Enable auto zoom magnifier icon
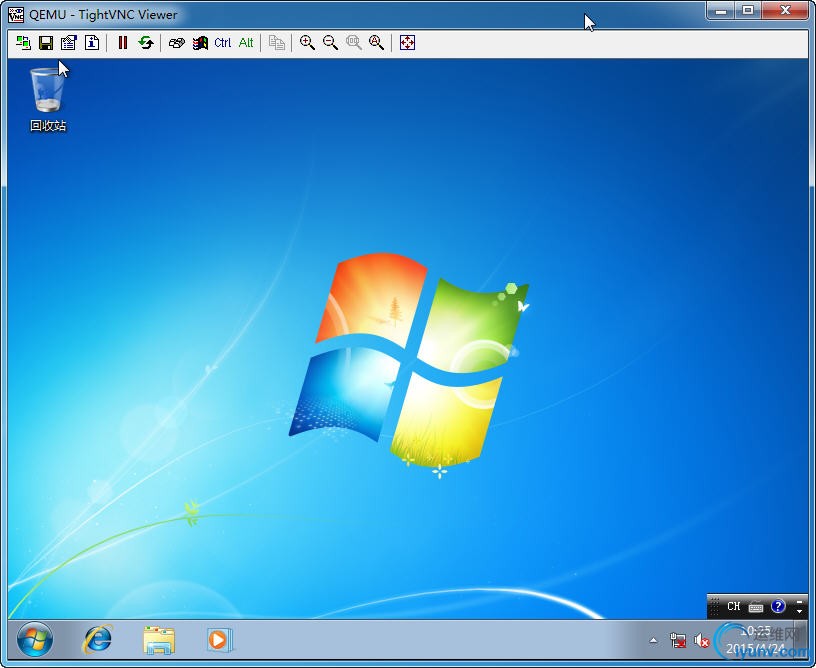 (x=376, y=43)
